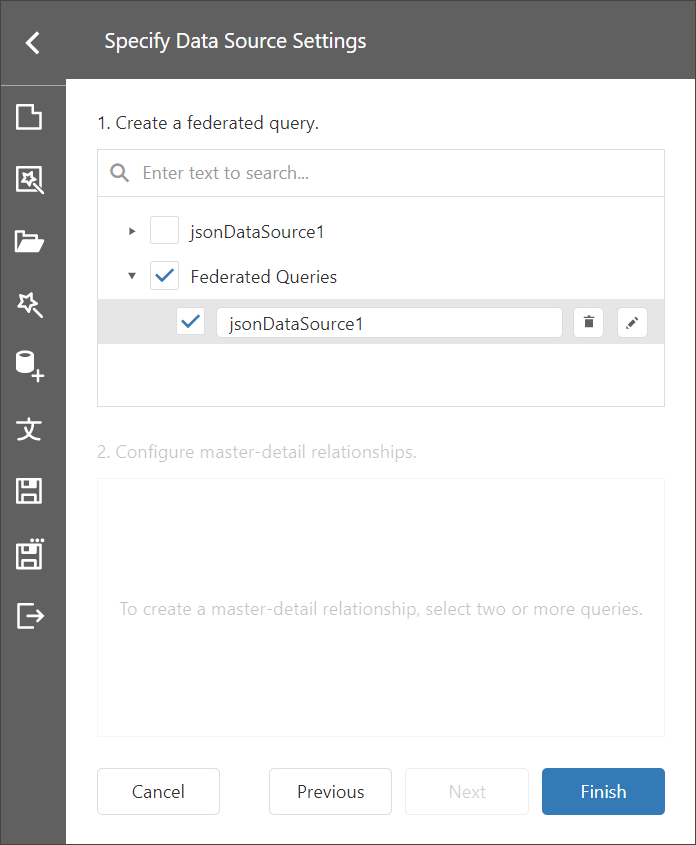Viewport: 696px width, 845px height.
Task: Collapse the Federated Queries node
Action: (132, 277)
